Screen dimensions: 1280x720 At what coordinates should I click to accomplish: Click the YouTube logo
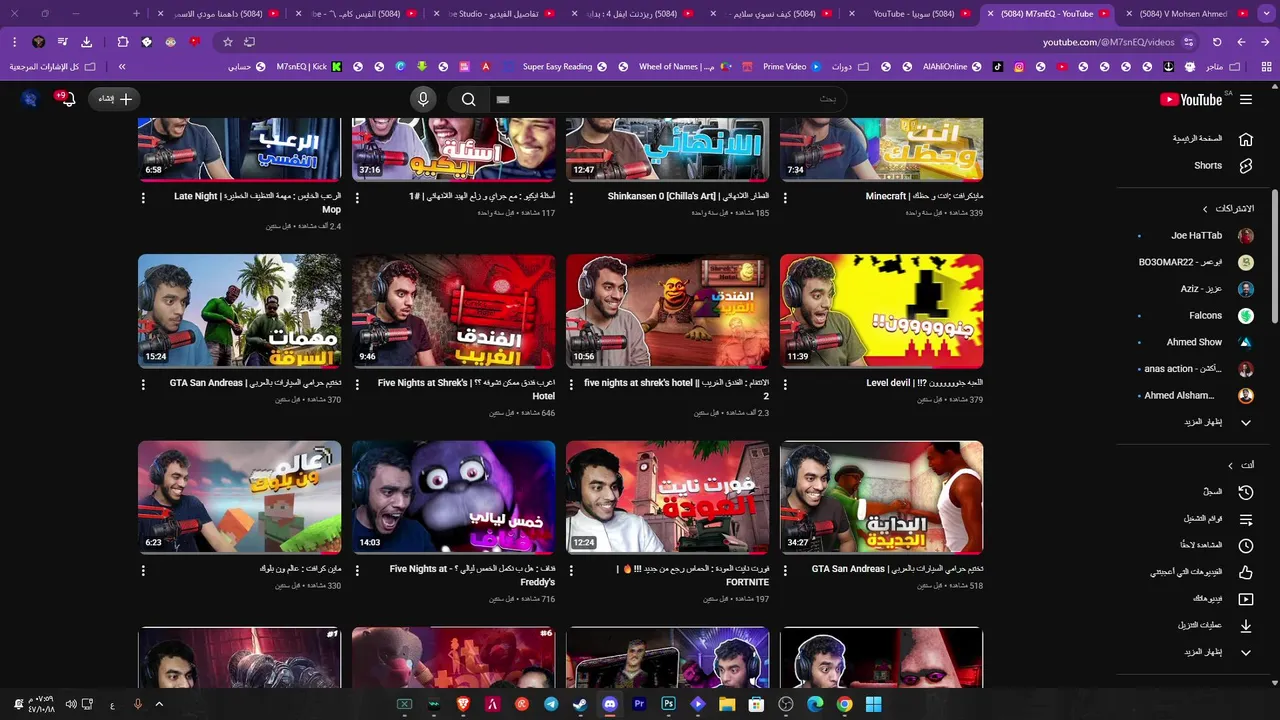(x=1191, y=99)
